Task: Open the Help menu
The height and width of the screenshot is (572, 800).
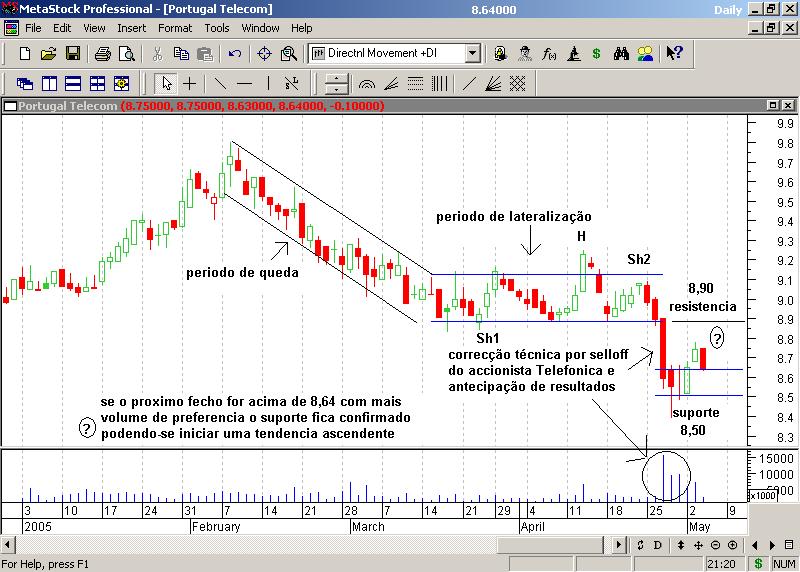Action: (302, 28)
